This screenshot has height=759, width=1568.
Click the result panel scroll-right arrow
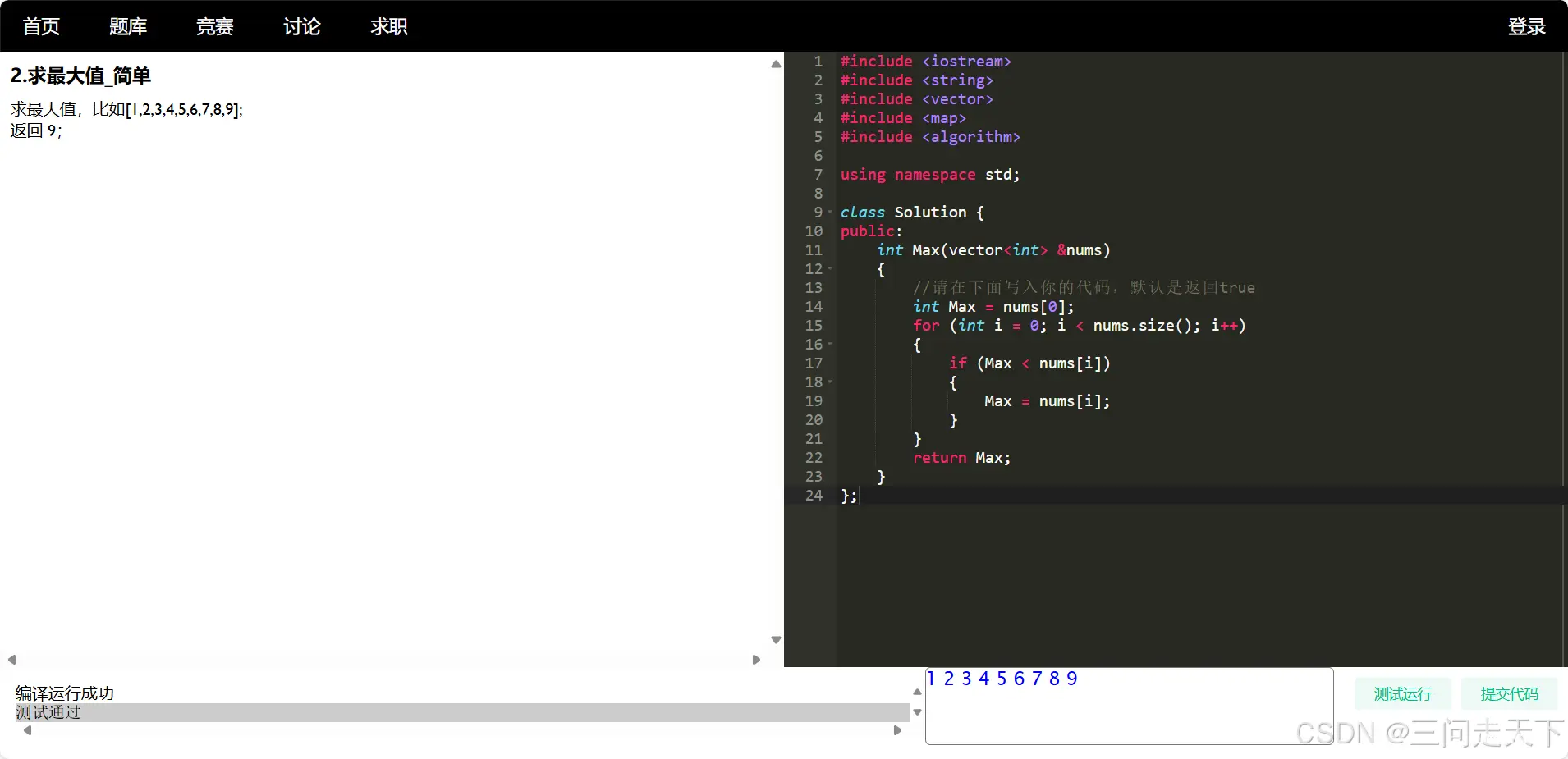coord(897,730)
